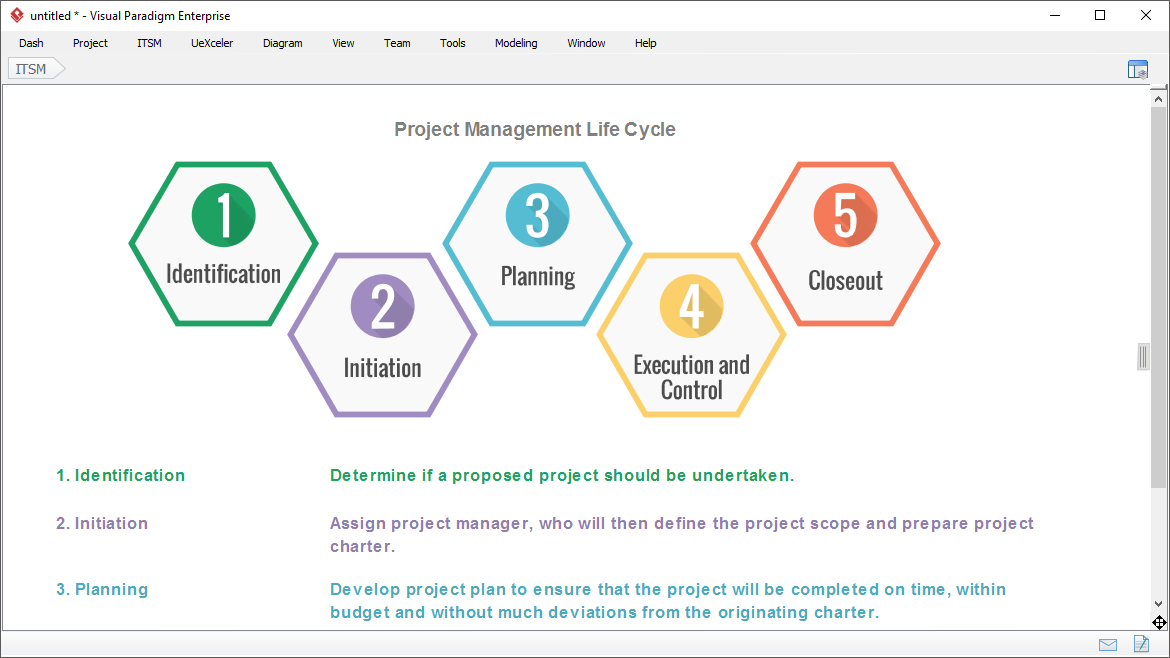Open the Tools menu
This screenshot has height=658, width=1170.
coord(452,43)
